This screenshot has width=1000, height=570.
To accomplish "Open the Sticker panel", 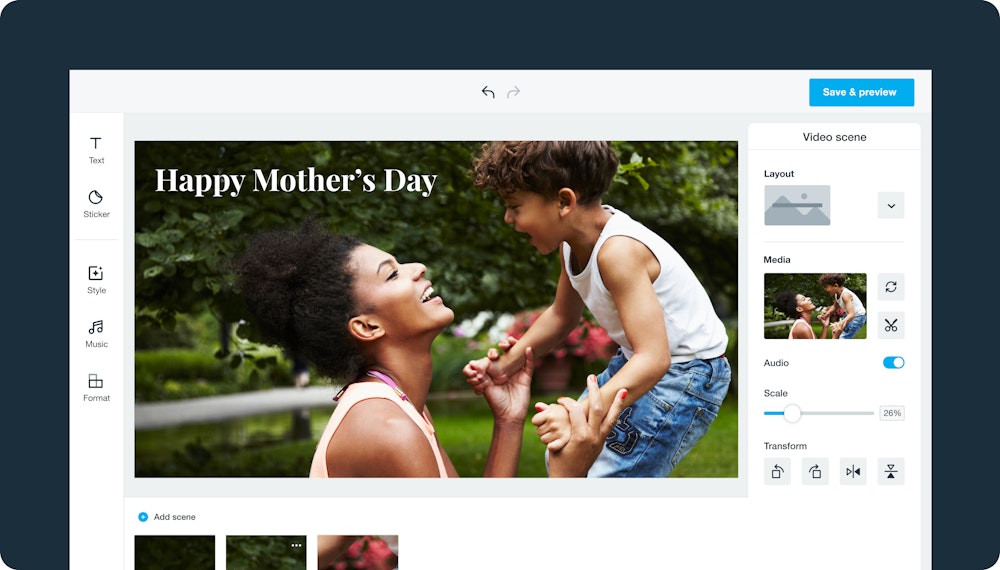I will (96, 204).
